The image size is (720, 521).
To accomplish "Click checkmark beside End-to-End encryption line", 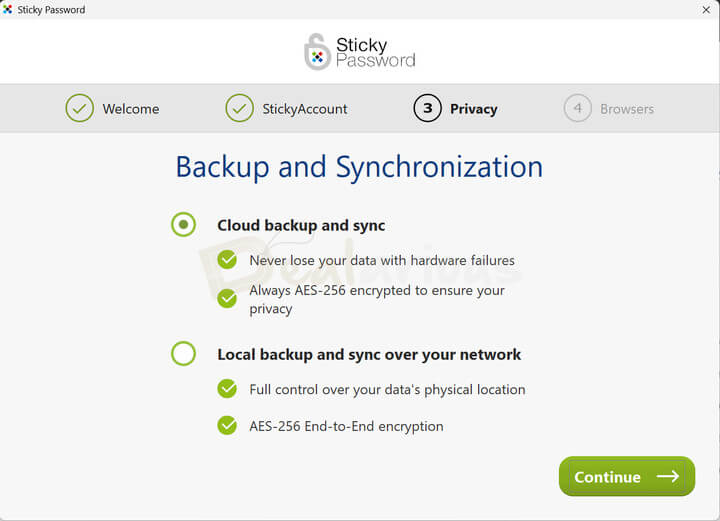I will pos(227,426).
